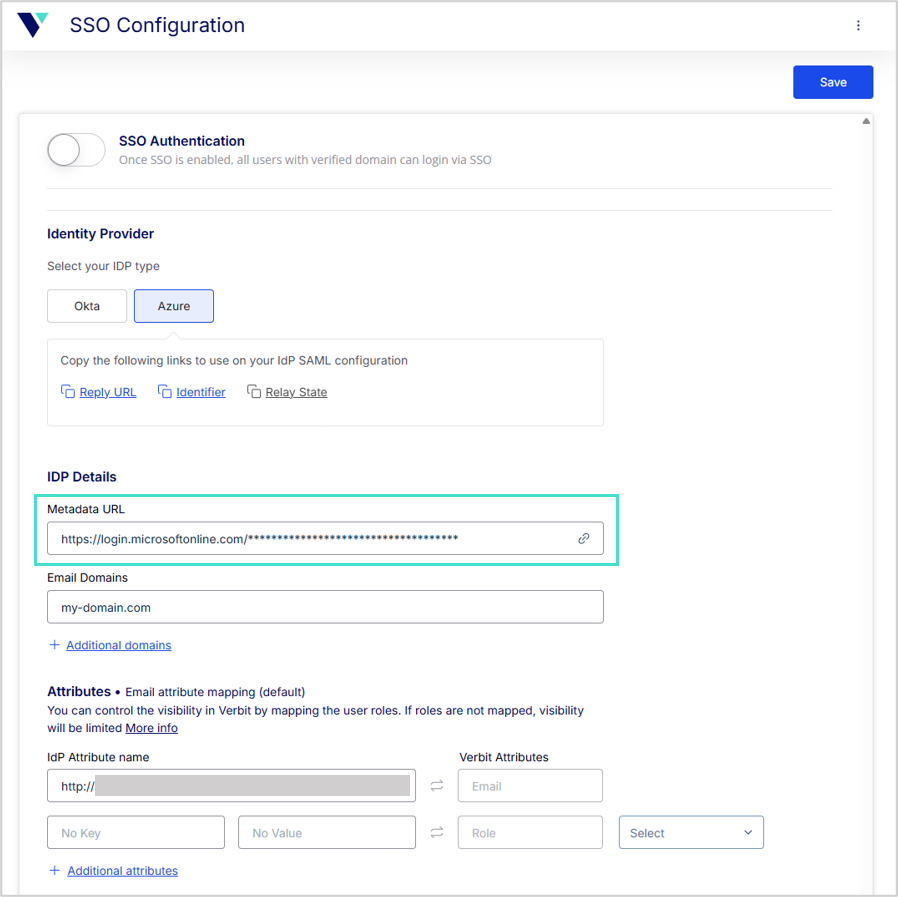Click the copy icon for Relay State
898x897 pixels.
pos(254,391)
